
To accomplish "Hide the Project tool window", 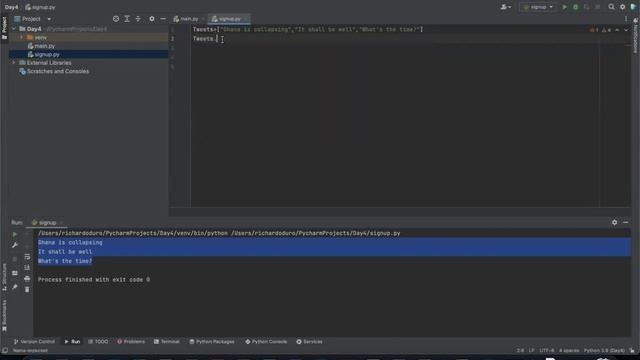I will click(163, 19).
